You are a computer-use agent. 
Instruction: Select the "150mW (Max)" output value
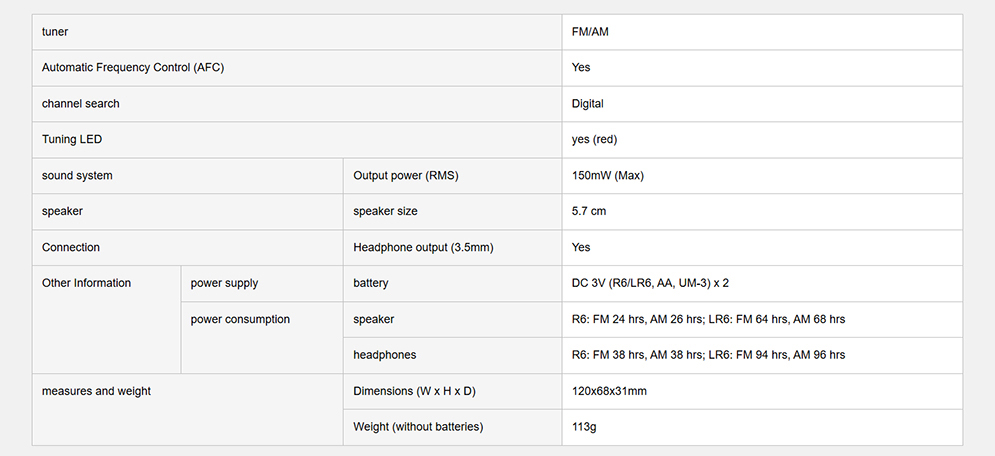coord(608,176)
